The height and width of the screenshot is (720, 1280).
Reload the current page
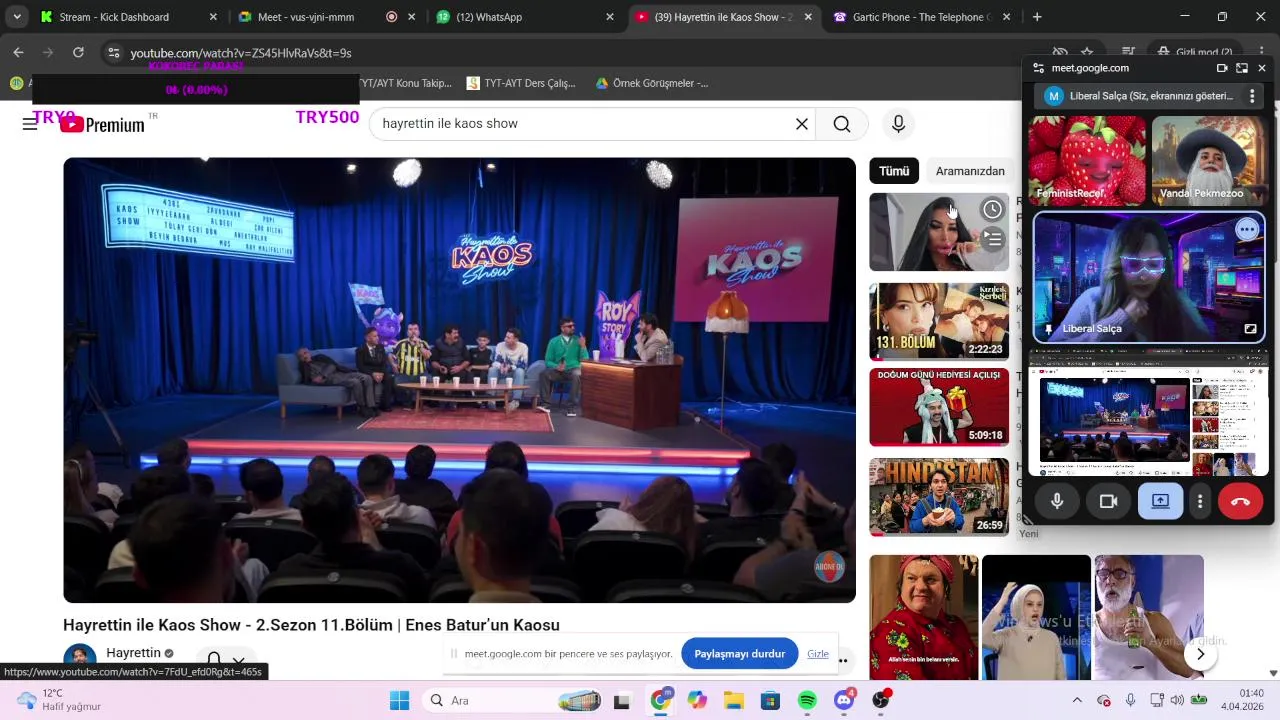pyautogui.click(x=78, y=53)
